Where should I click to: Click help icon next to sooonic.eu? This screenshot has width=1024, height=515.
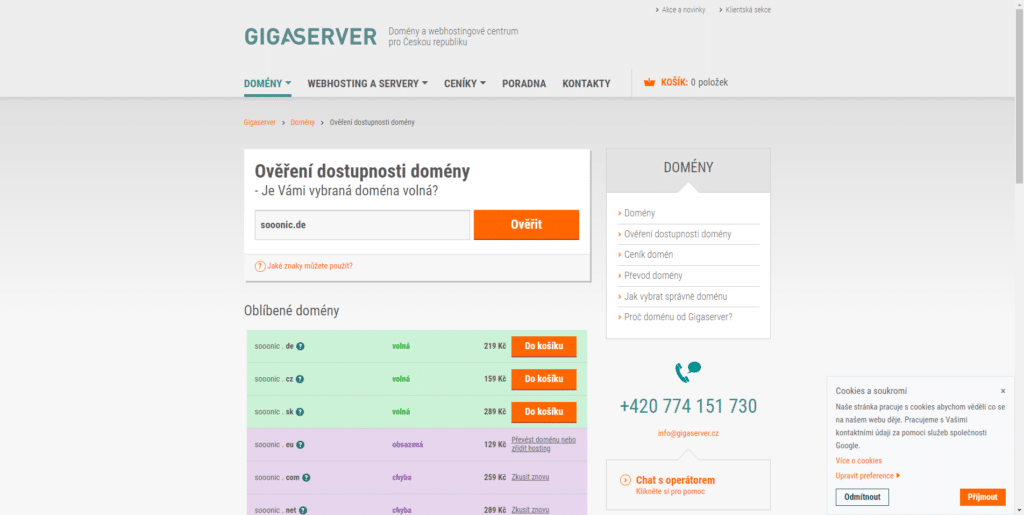(x=301, y=445)
